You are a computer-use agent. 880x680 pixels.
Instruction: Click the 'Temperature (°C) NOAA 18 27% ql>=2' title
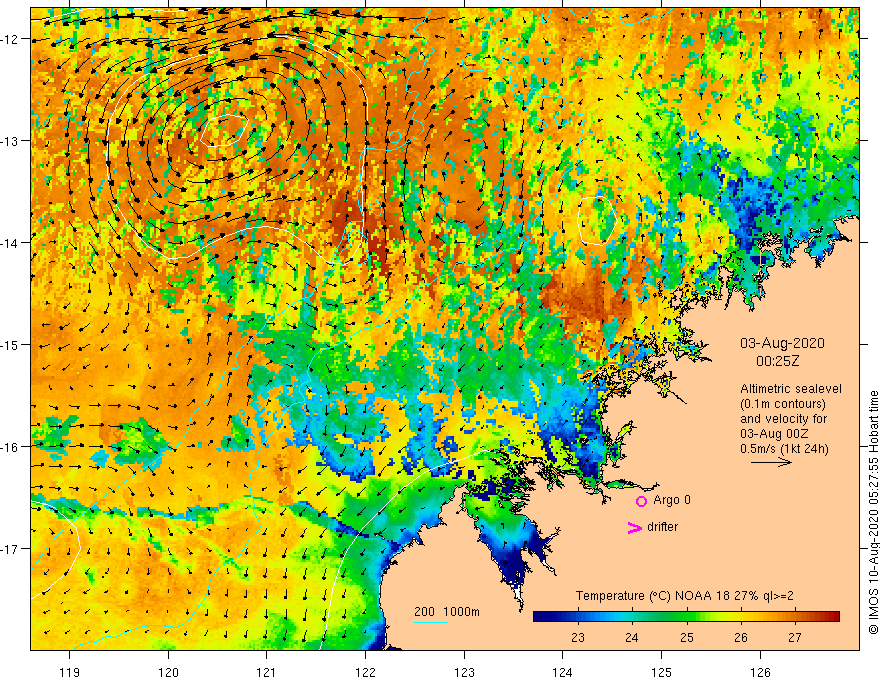point(685,596)
